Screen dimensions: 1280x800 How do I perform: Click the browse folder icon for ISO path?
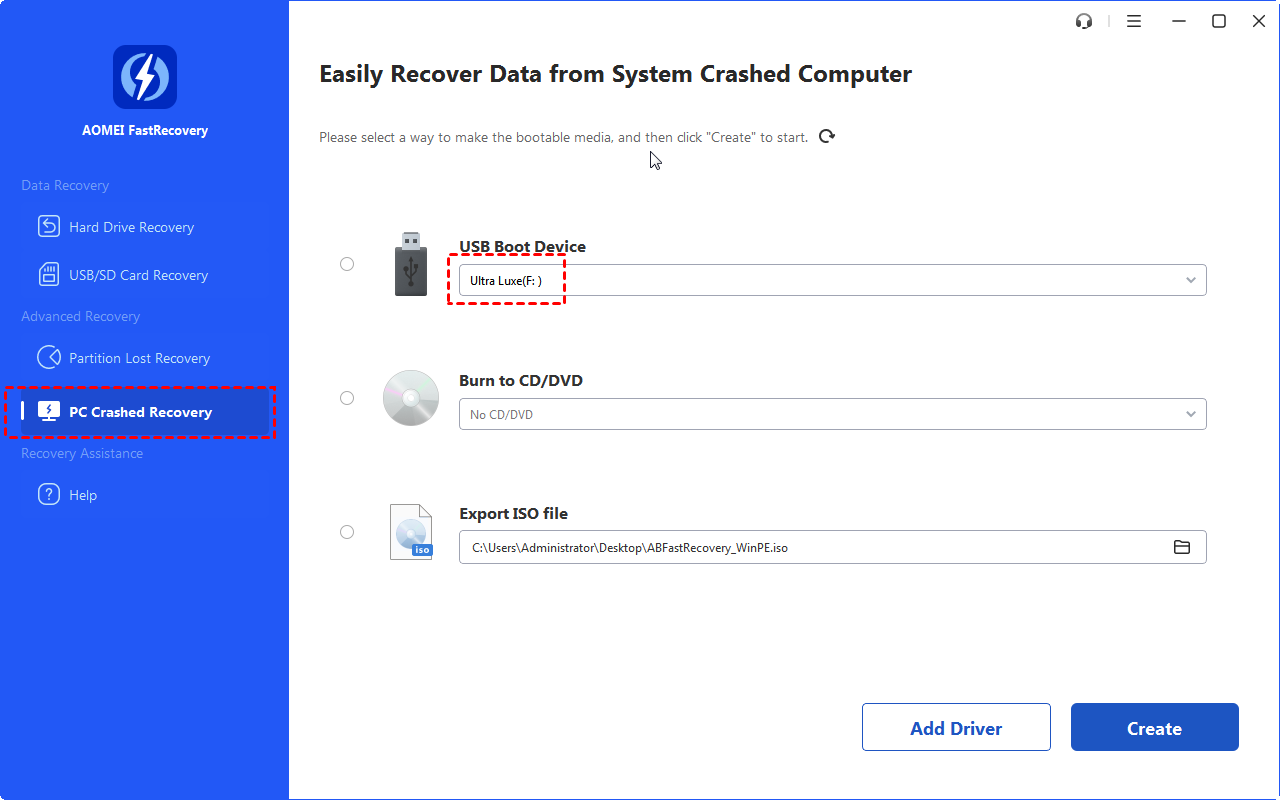point(1182,547)
